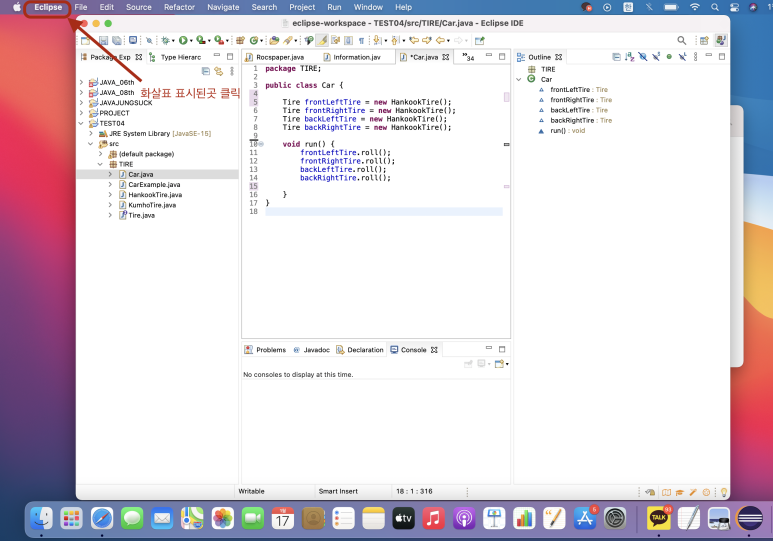The height and width of the screenshot is (541, 773).
Task: Click the Back navigation arrow
Action: [439, 40]
